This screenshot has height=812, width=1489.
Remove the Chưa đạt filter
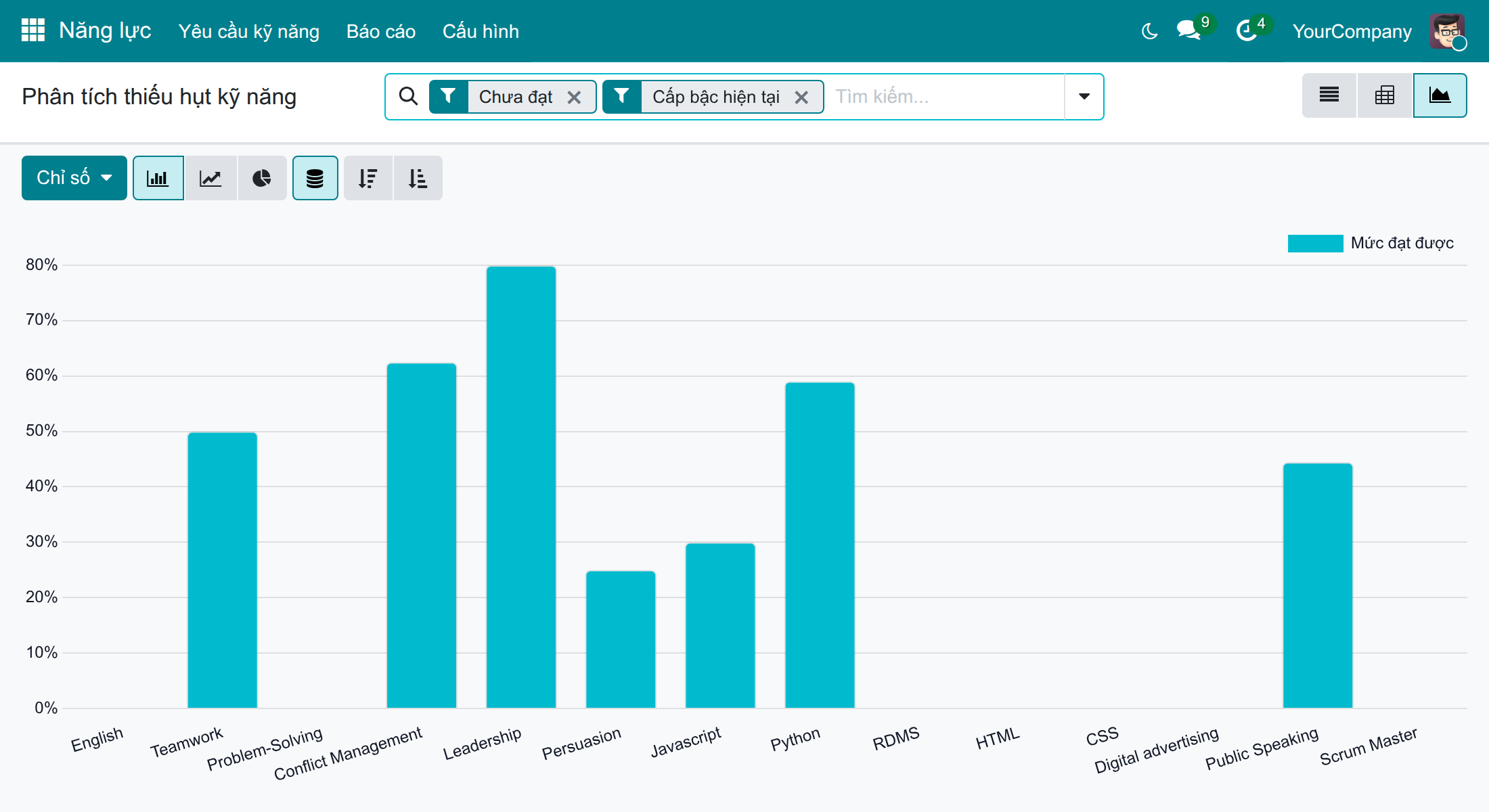coord(575,97)
